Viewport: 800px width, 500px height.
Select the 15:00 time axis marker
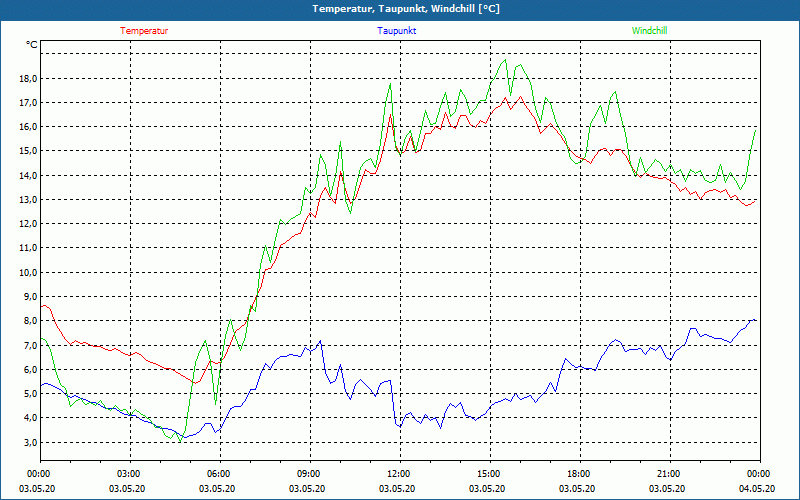tap(488, 474)
